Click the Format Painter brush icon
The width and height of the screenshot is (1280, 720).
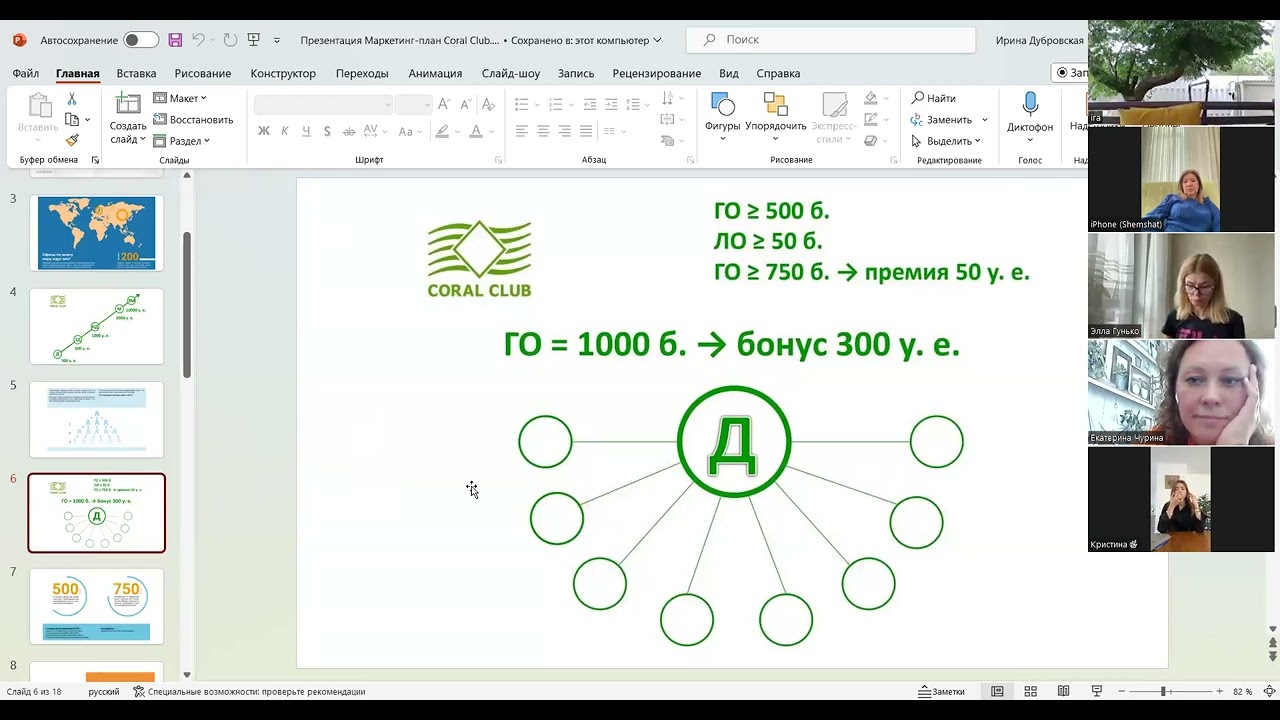[x=72, y=141]
